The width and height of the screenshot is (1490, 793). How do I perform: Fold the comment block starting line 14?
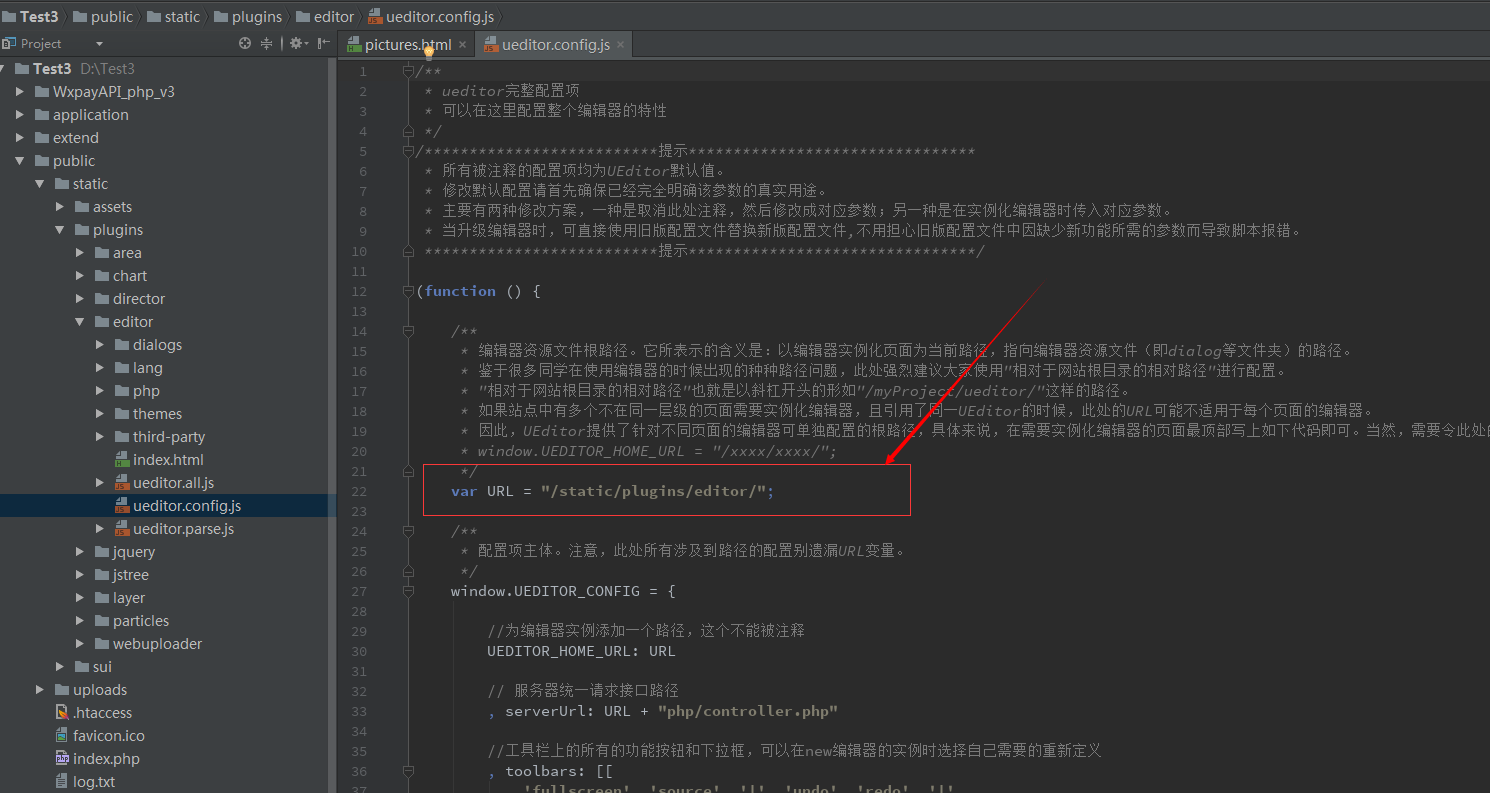click(x=408, y=331)
